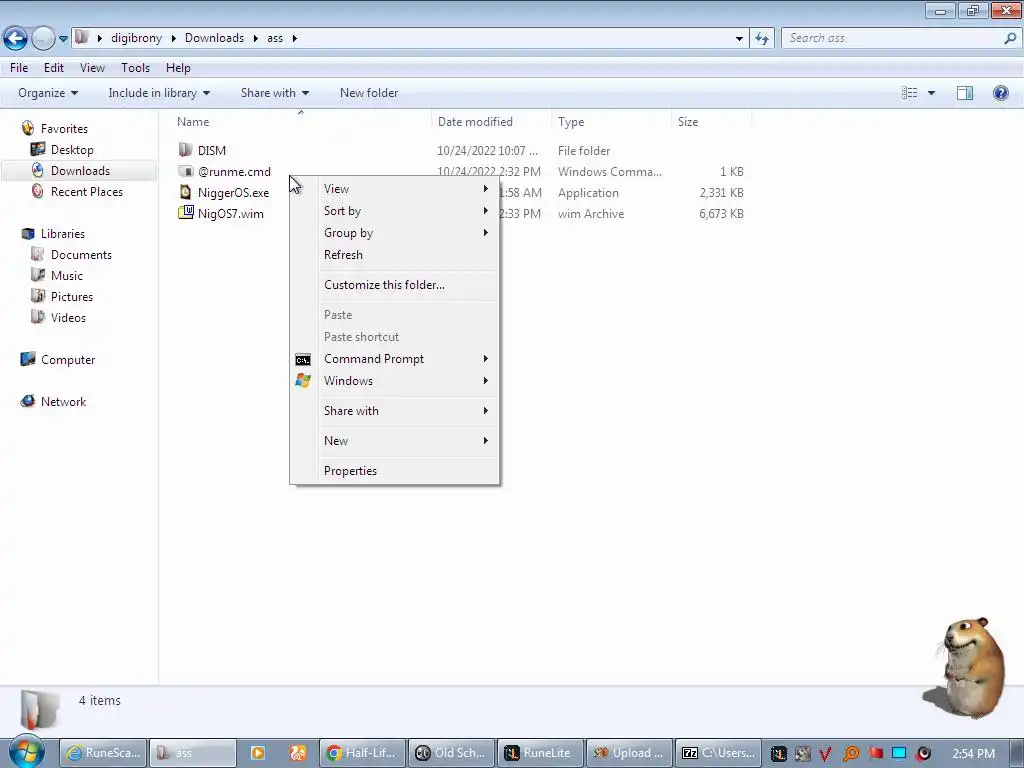Screen dimensions: 1024x768
Task: Open the File menu
Action: (19, 68)
